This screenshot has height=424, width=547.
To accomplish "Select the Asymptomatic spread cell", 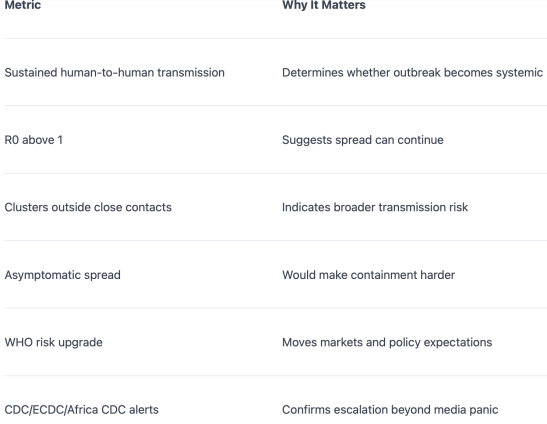I will coord(62,275).
